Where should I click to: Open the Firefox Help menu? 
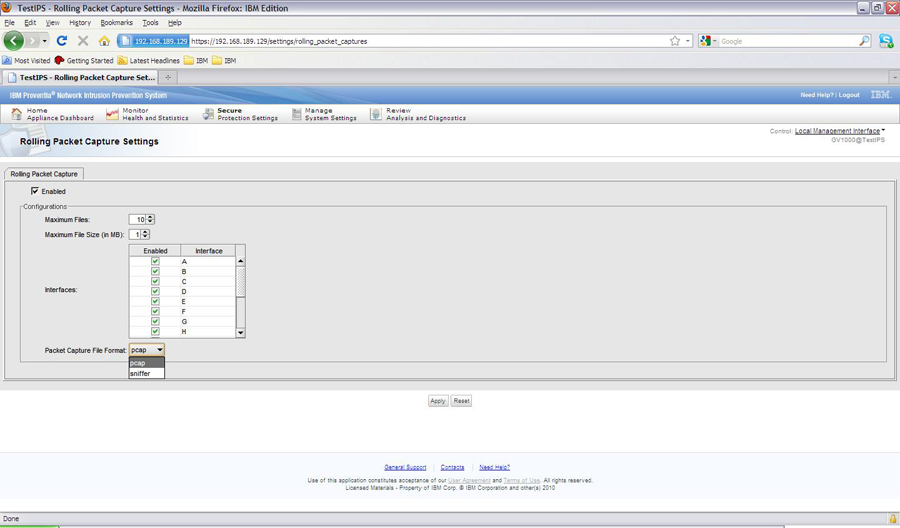[x=174, y=22]
